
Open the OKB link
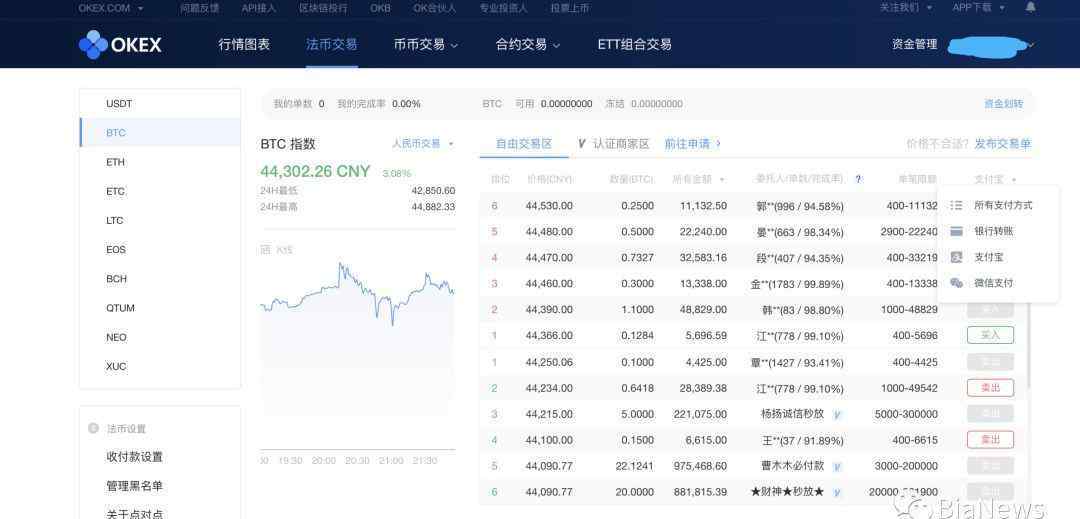[x=380, y=8]
